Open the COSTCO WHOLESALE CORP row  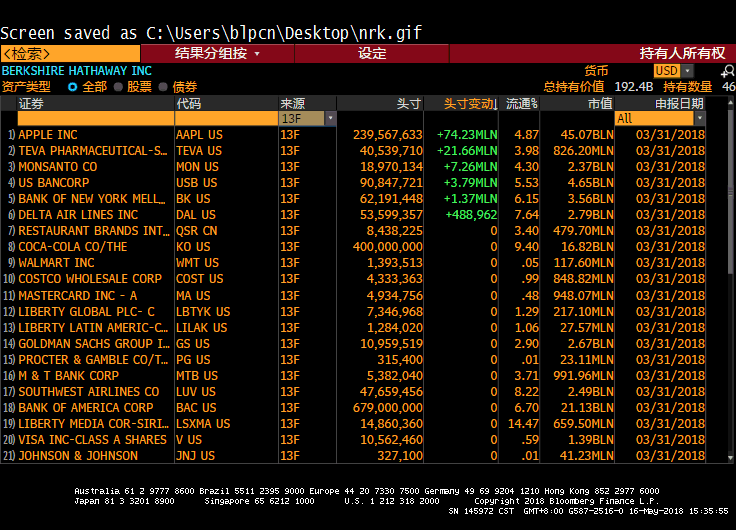[x=353, y=278]
